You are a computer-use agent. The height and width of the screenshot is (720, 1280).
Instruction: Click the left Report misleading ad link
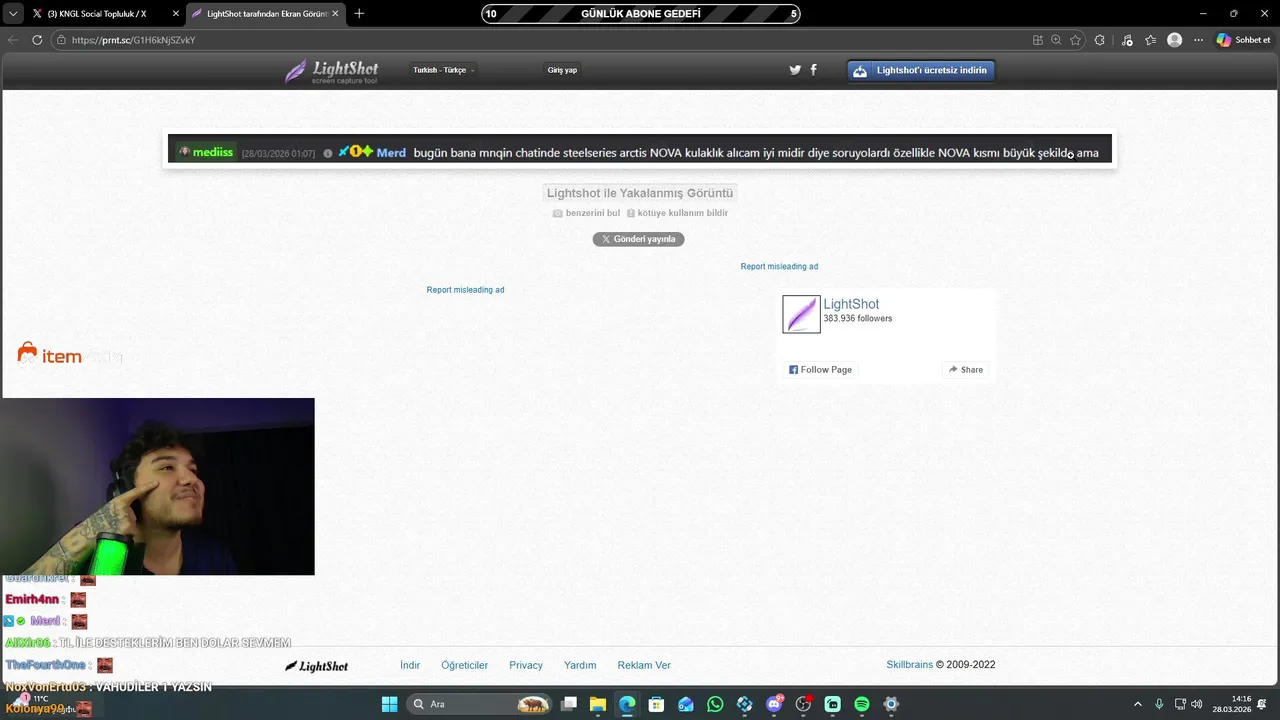pos(465,290)
